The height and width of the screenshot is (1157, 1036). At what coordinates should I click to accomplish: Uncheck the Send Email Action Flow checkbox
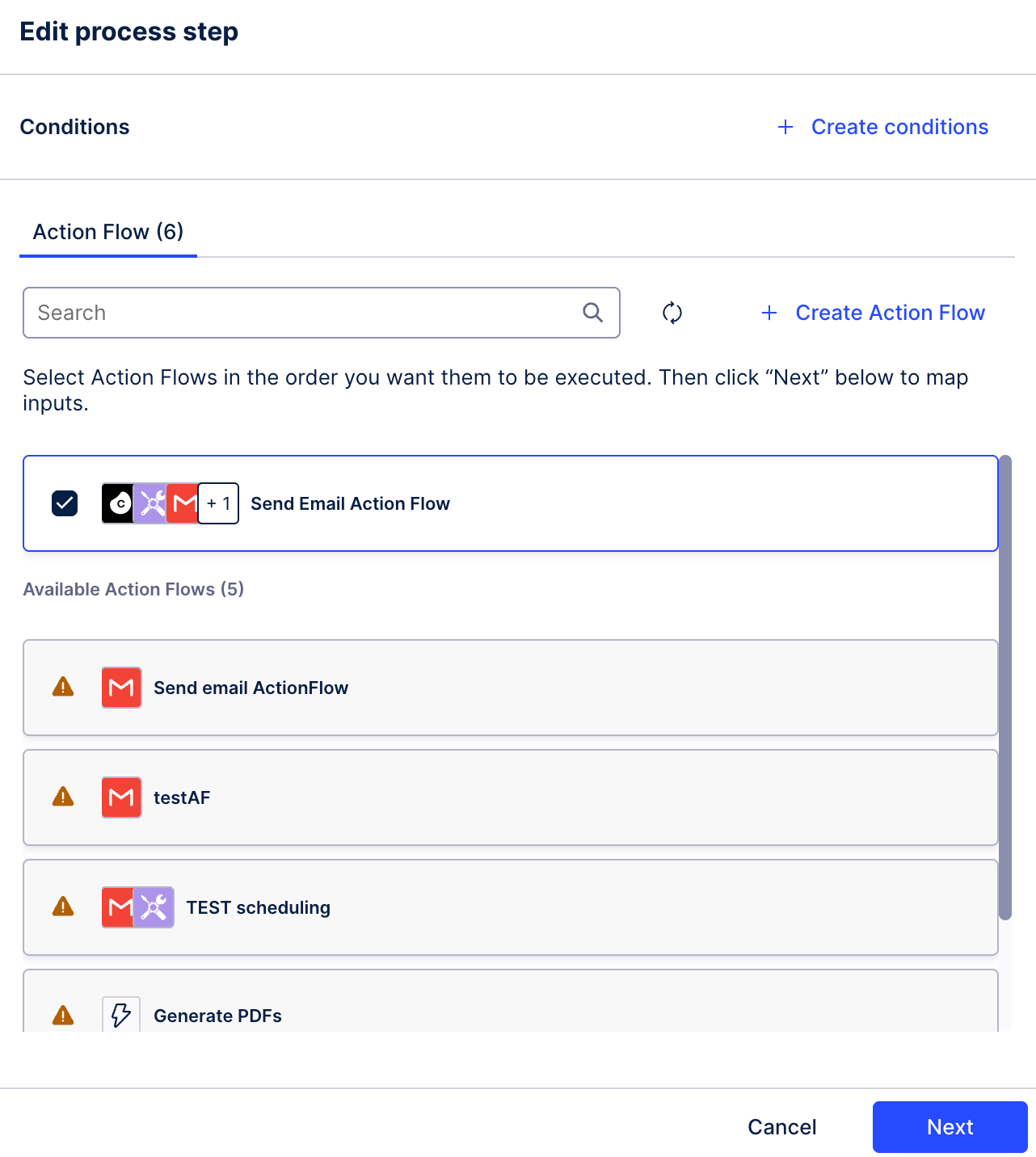point(65,503)
